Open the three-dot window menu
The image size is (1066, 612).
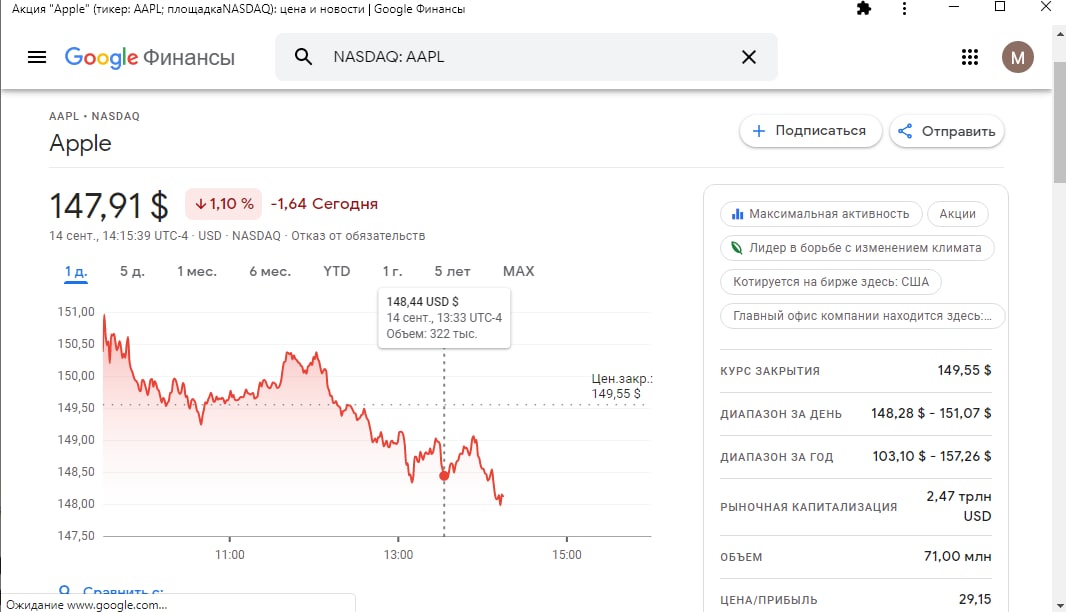pyautogui.click(x=904, y=9)
